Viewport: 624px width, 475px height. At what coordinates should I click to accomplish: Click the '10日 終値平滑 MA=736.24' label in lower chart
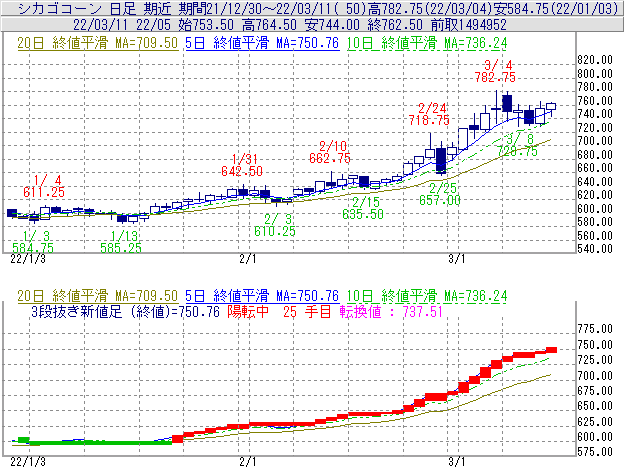(427, 296)
